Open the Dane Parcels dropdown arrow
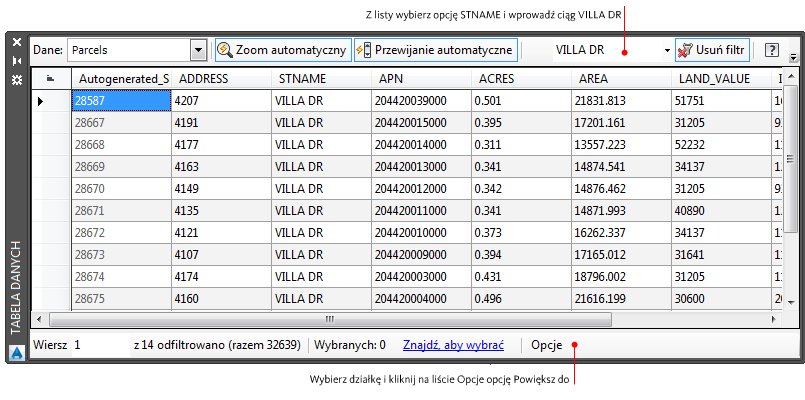This screenshot has width=805, height=400. point(198,50)
